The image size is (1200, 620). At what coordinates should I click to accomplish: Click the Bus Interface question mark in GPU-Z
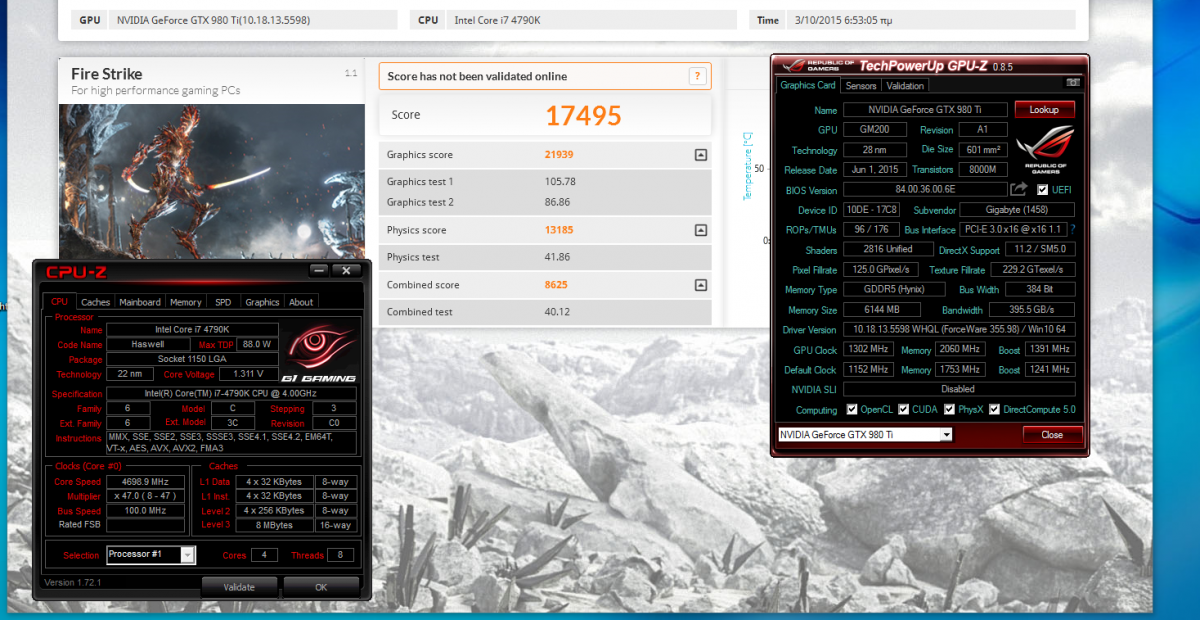click(1073, 229)
